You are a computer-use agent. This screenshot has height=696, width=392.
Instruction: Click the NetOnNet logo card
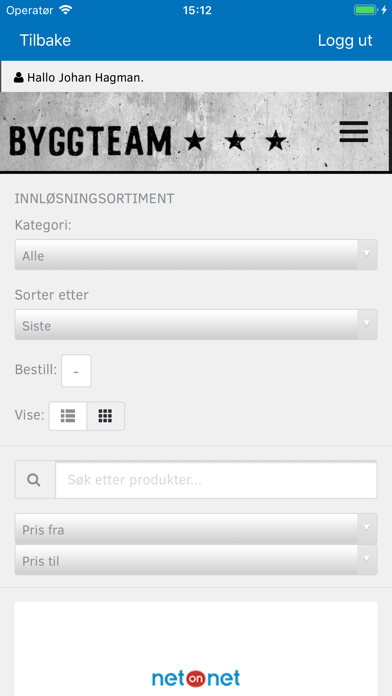(x=196, y=649)
